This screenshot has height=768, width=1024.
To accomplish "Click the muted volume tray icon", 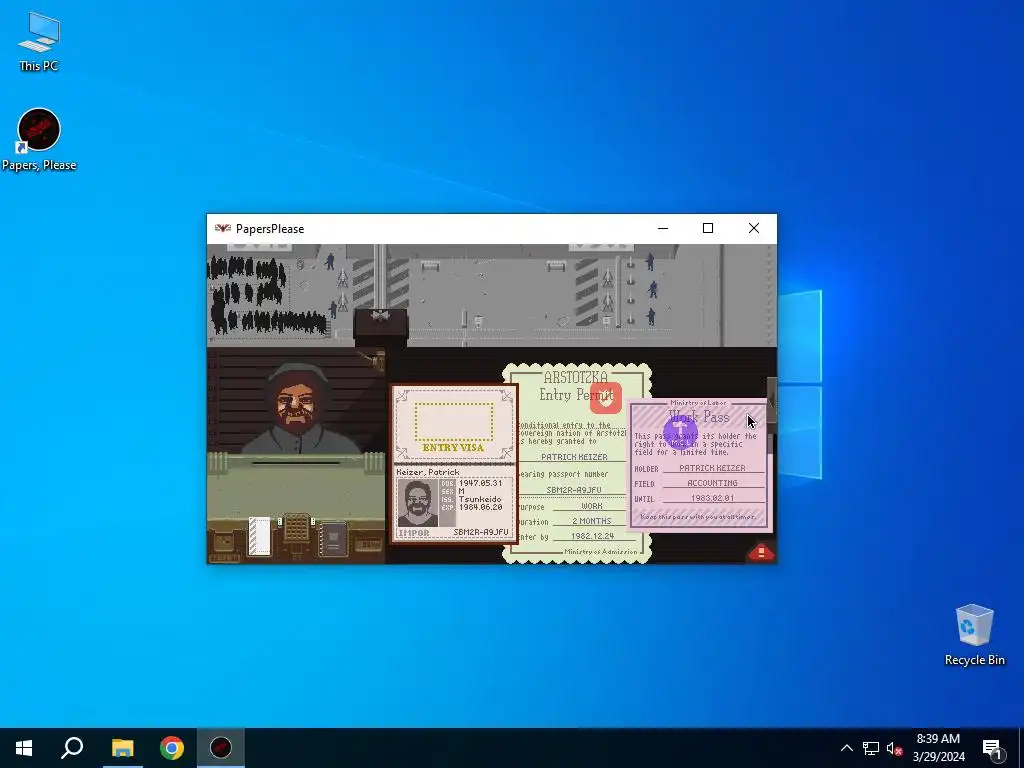I will tap(894, 748).
